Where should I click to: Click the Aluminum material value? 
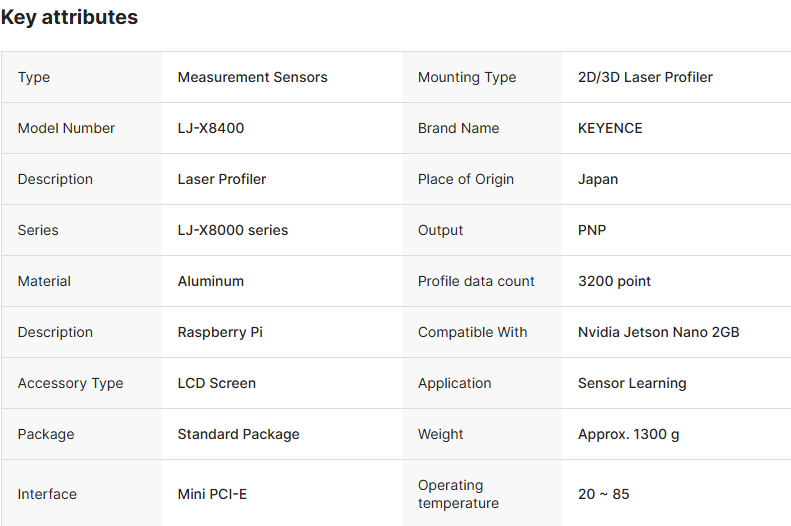pyautogui.click(x=211, y=281)
